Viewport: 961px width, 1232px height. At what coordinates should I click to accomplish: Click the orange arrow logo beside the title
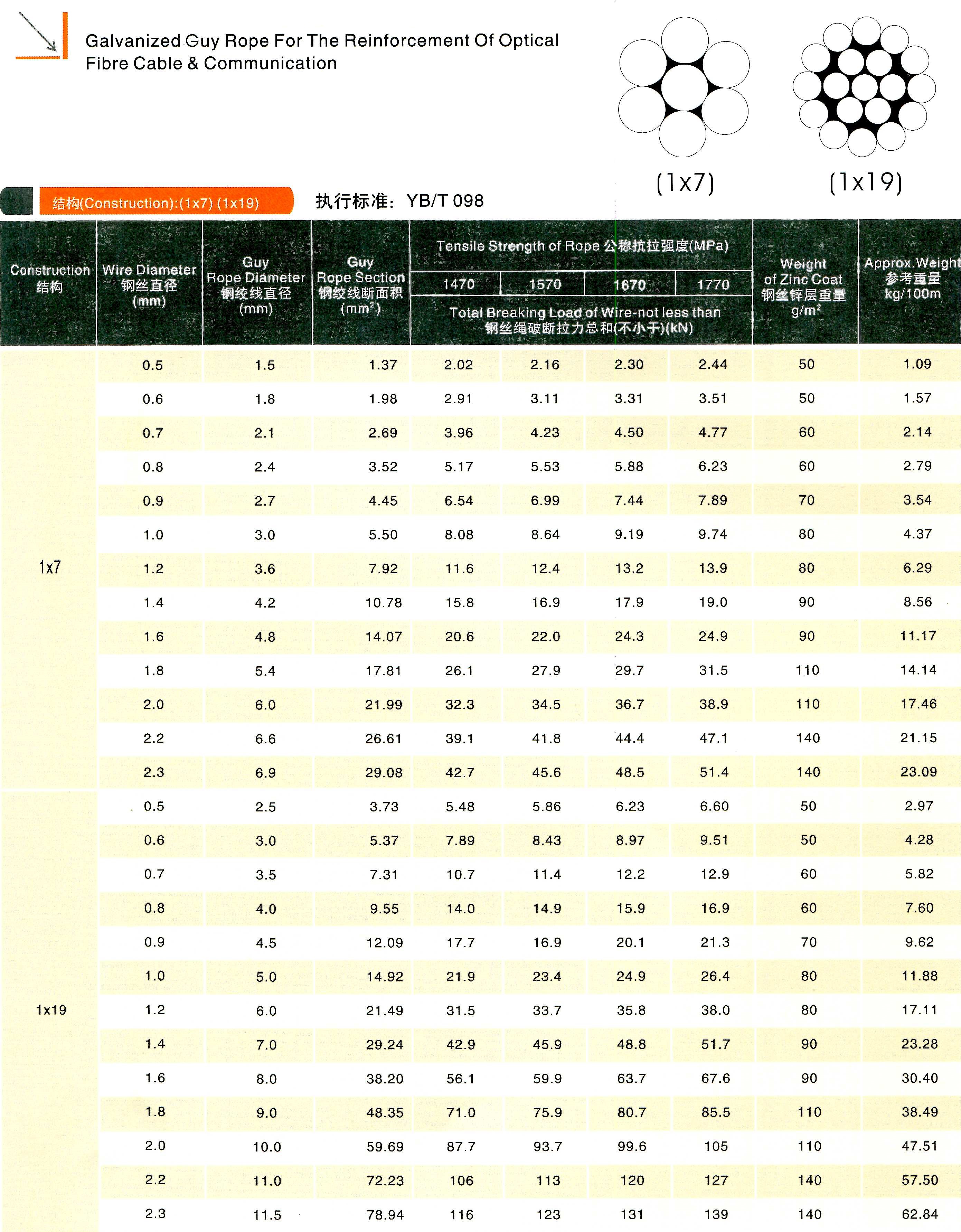(x=42, y=35)
